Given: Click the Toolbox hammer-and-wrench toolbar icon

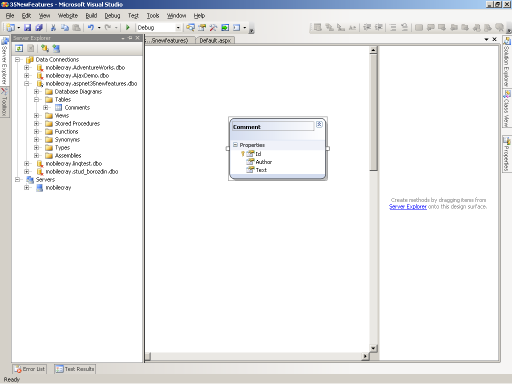Looking at the screenshot, I should tap(213, 28).
